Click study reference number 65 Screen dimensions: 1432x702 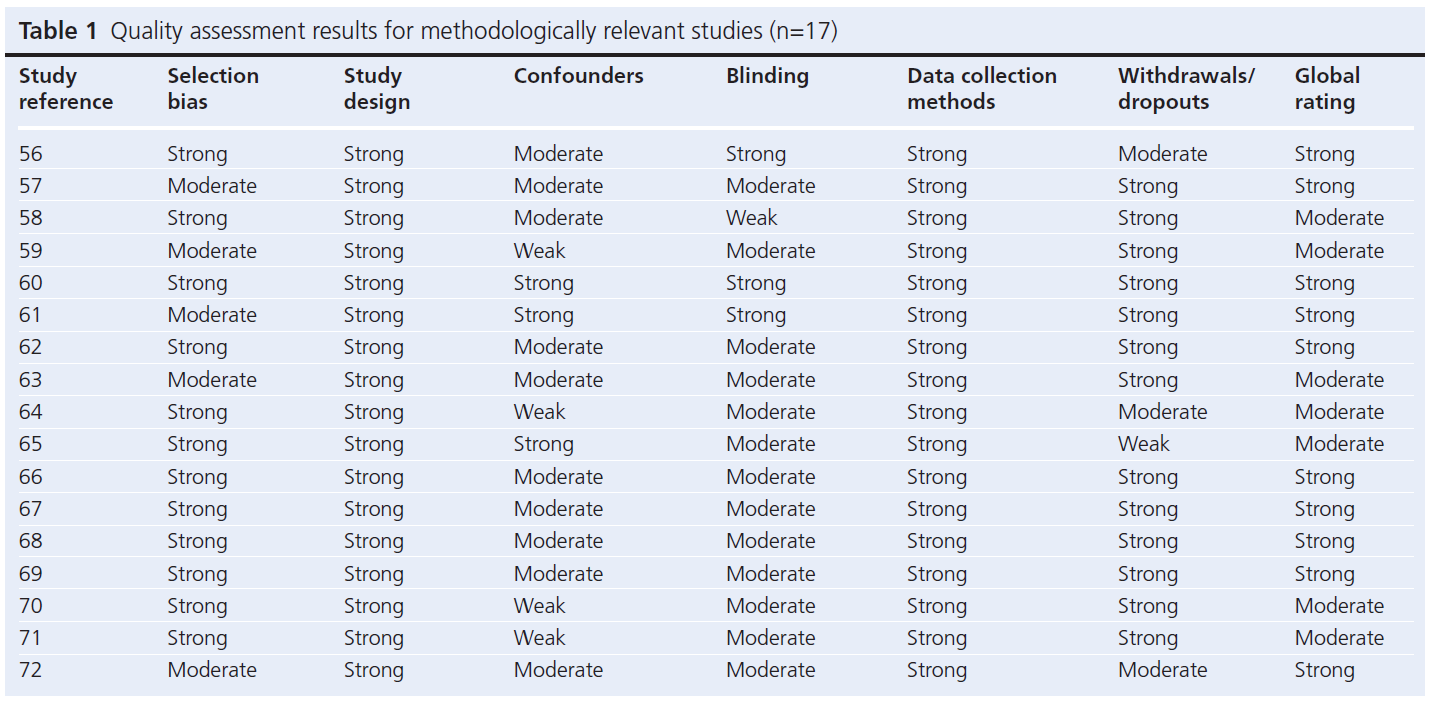(31, 444)
